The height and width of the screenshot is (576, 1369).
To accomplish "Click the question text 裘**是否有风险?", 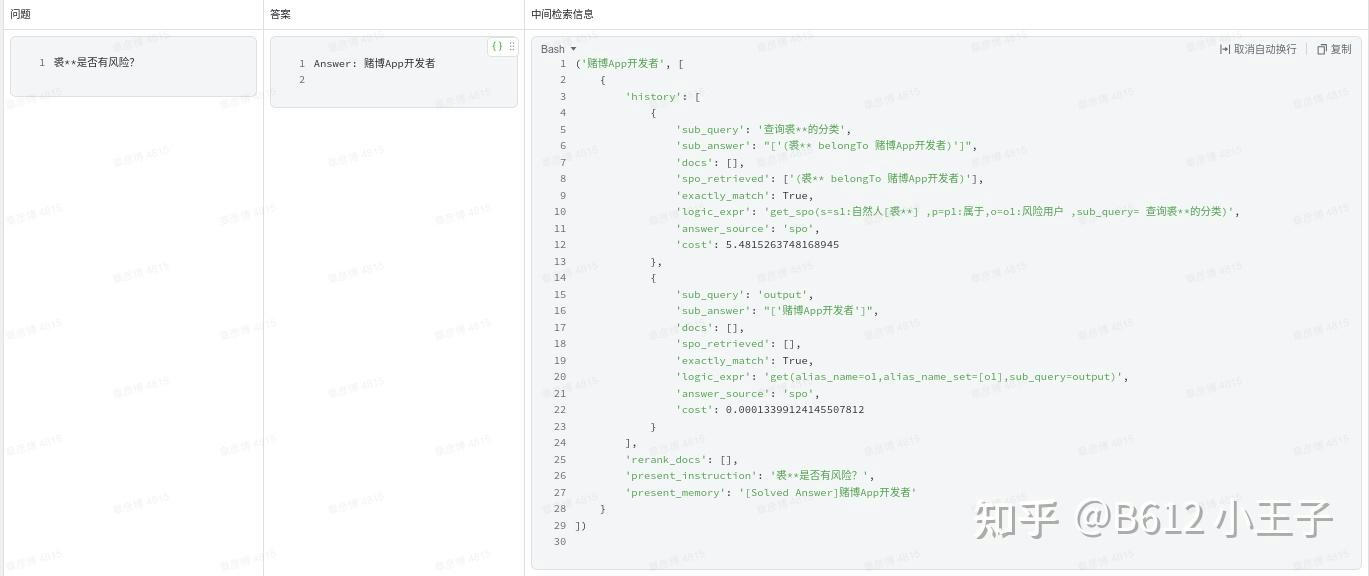I will 94,62.
